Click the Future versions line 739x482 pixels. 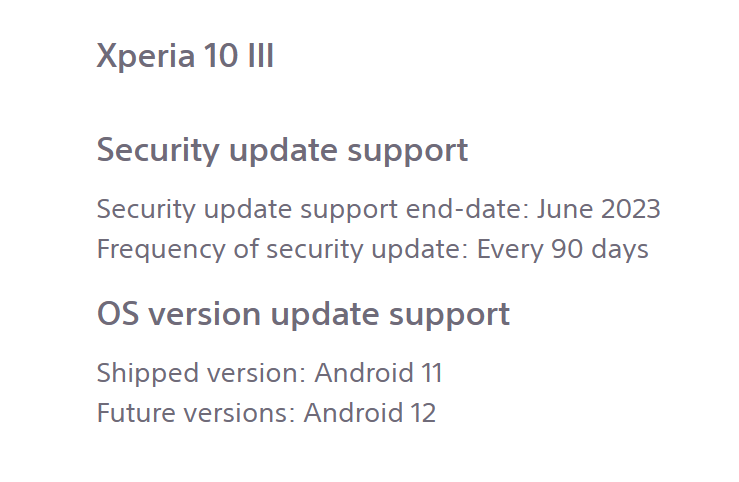tap(266, 413)
